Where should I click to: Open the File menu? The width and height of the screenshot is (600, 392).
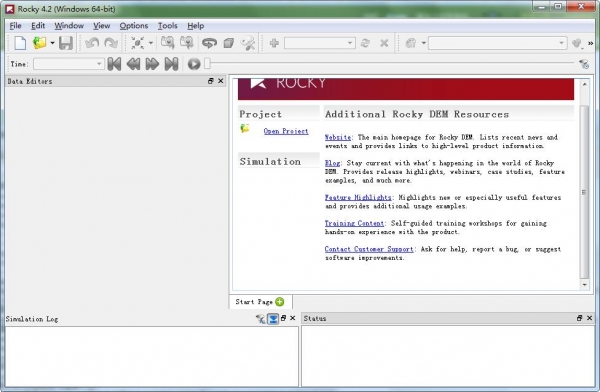pos(15,26)
